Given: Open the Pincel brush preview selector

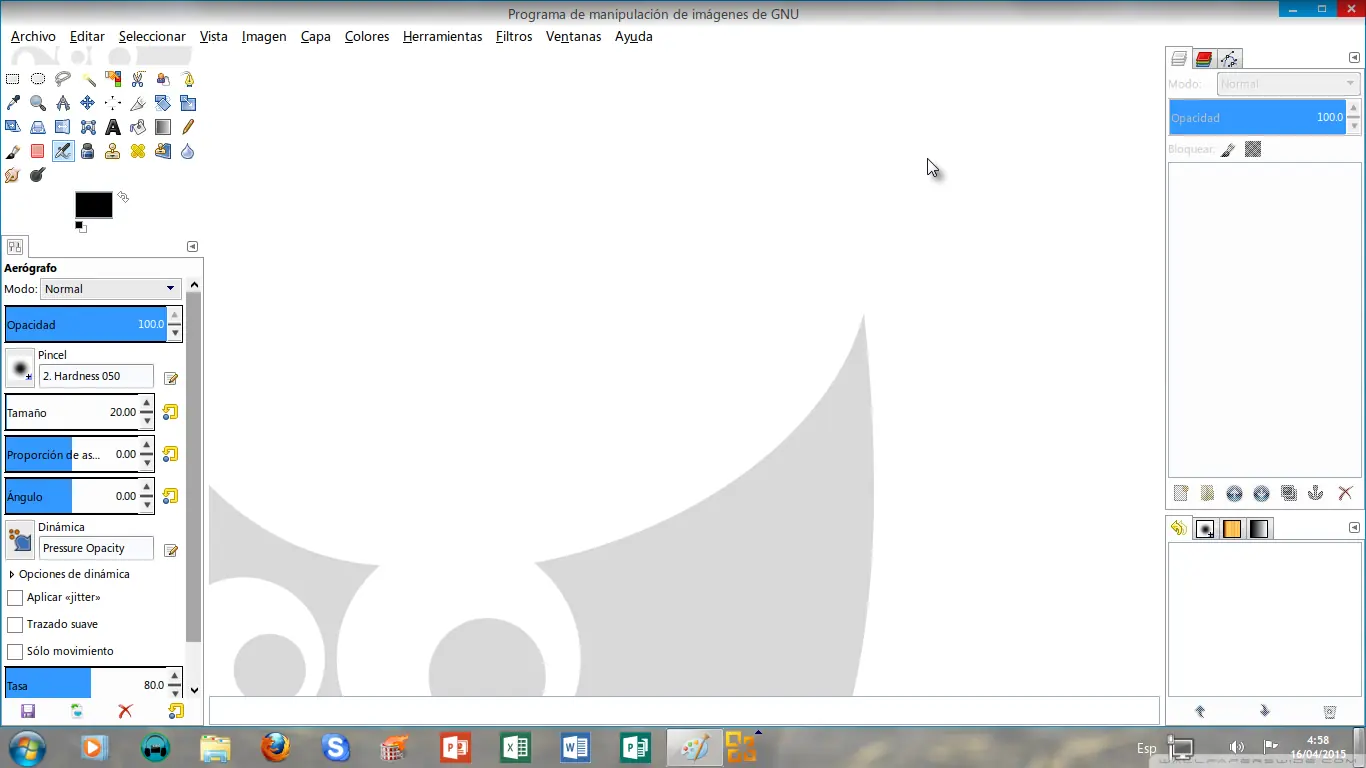Looking at the screenshot, I should point(20,368).
